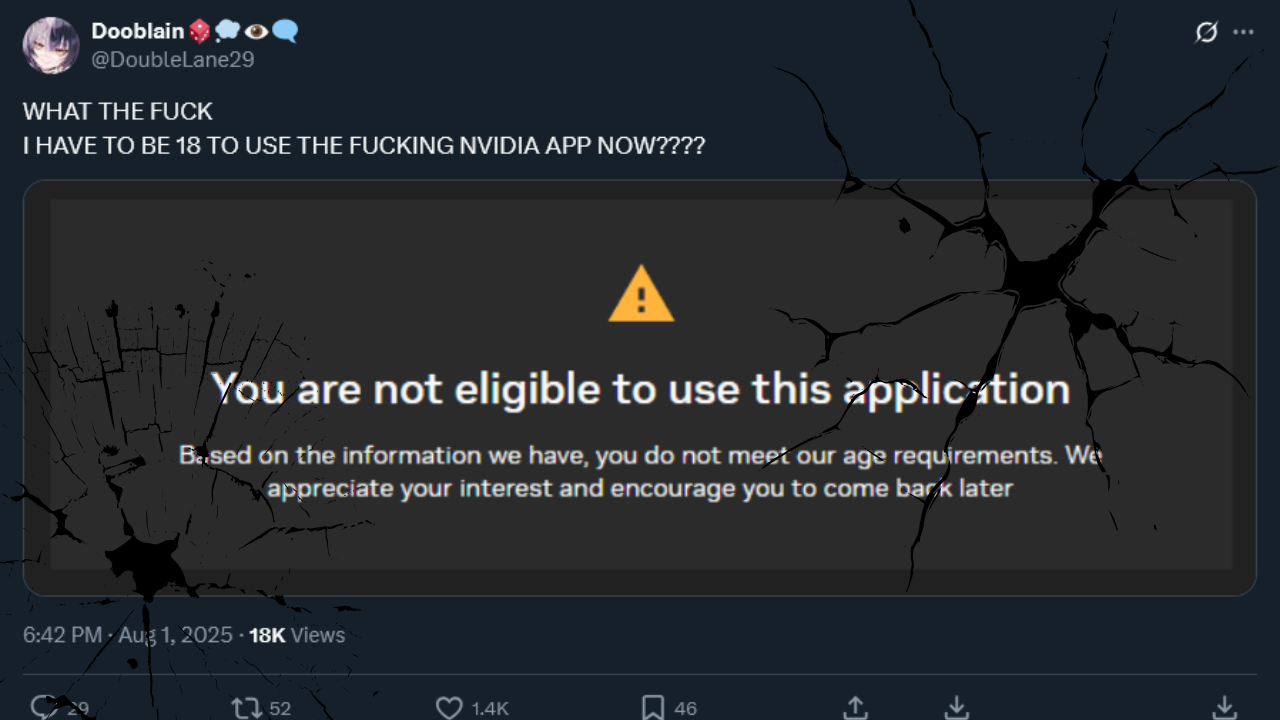Screen dimensions: 1280x720
Task: Click the reply speech bubble icon
Action: [45, 707]
